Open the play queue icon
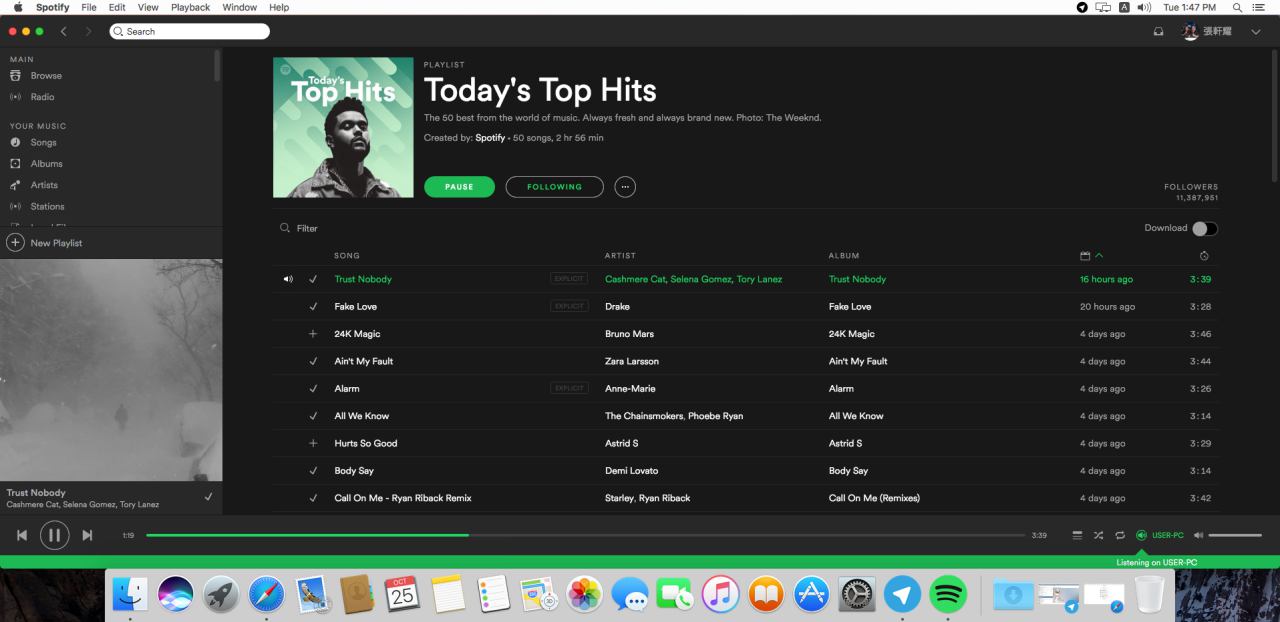The width and height of the screenshot is (1280, 622). [x=1077, y=535]
